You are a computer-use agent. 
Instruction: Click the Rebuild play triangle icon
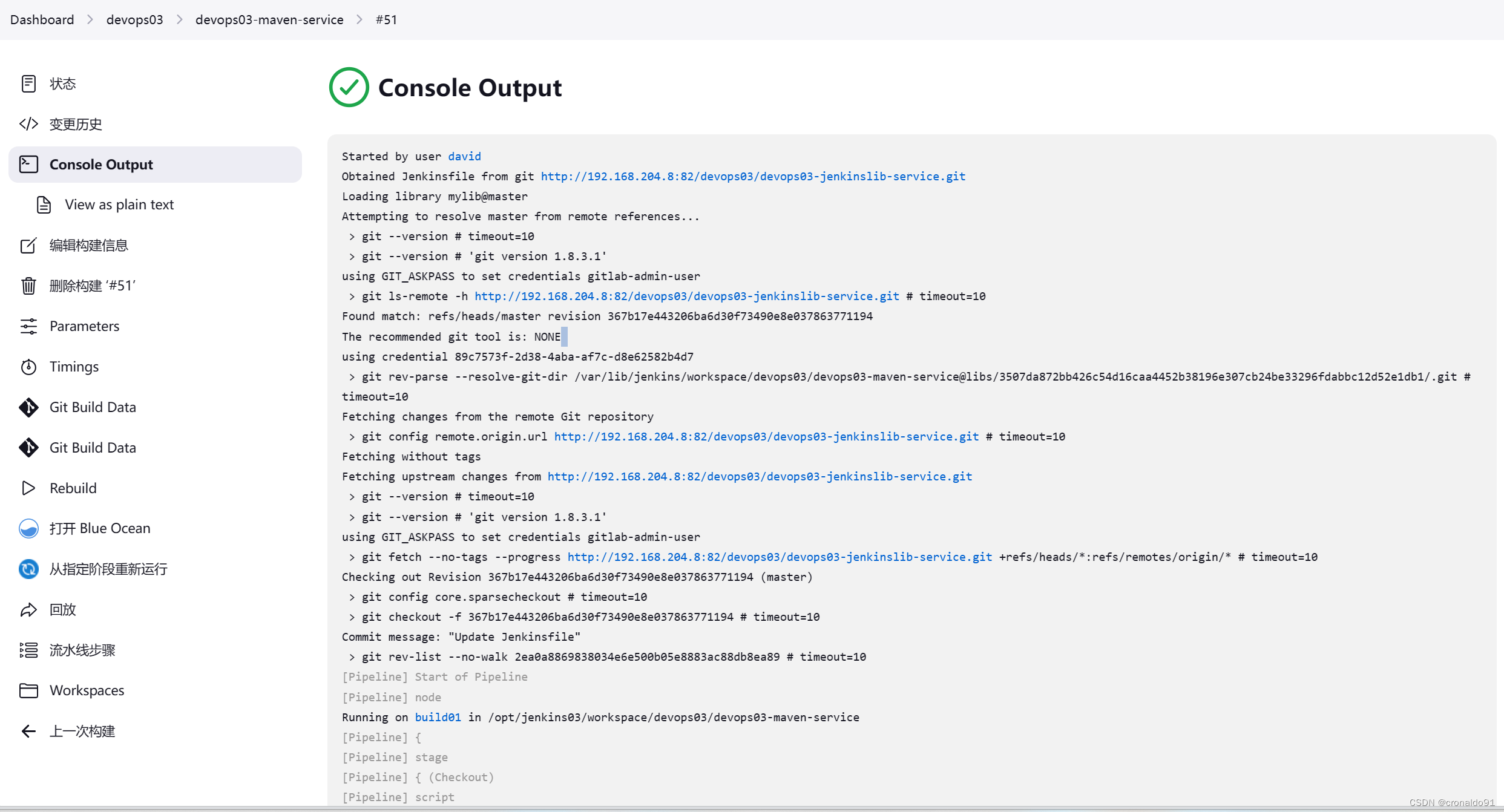point(28,488)
